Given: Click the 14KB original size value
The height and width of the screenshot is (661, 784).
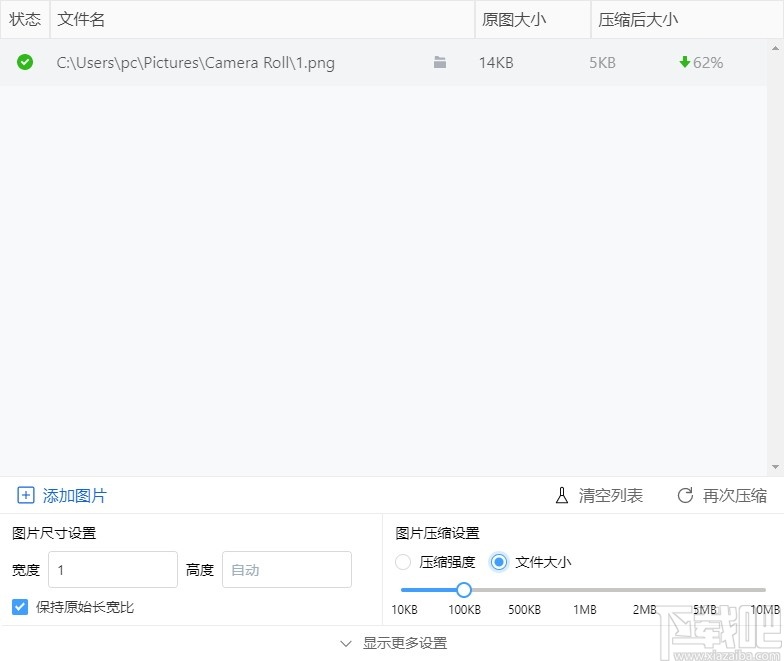Looking at the screenshot, I should (x=496, y=62).
